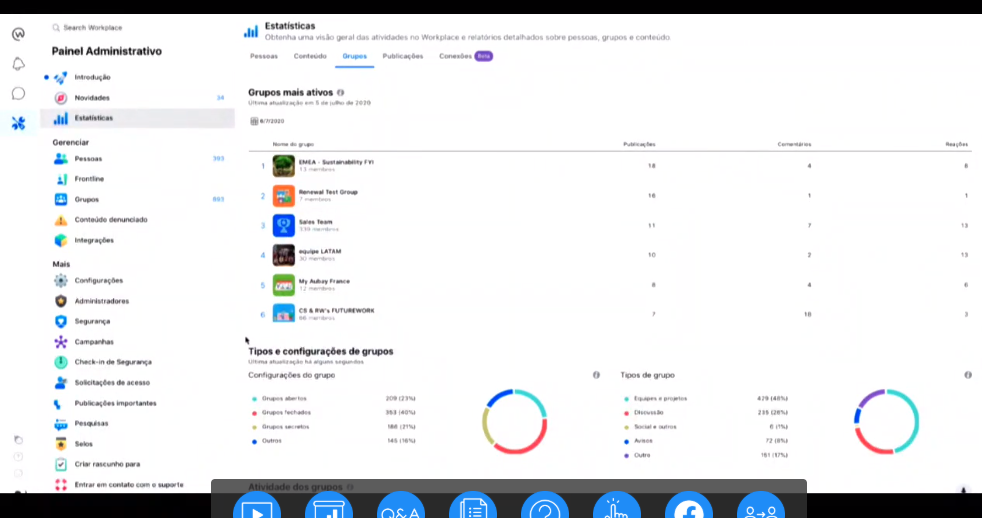The image size is (982, 518).
Task: Click the Configurações do grupo donut chart
Action: (x=515, y=421)
